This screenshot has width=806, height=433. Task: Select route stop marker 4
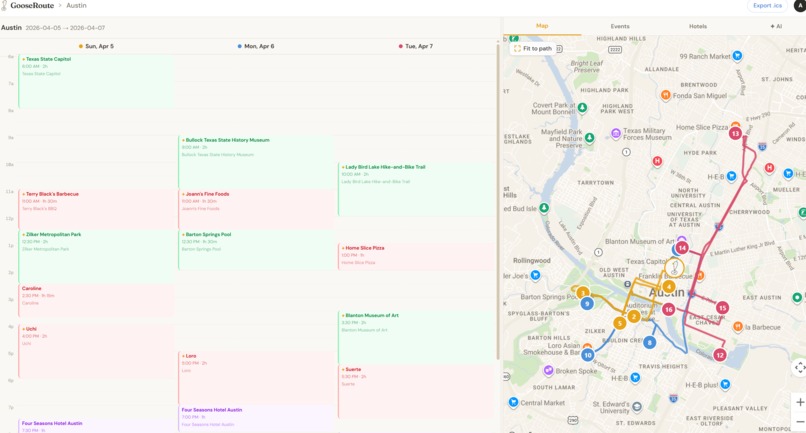[x=669, y=286]
